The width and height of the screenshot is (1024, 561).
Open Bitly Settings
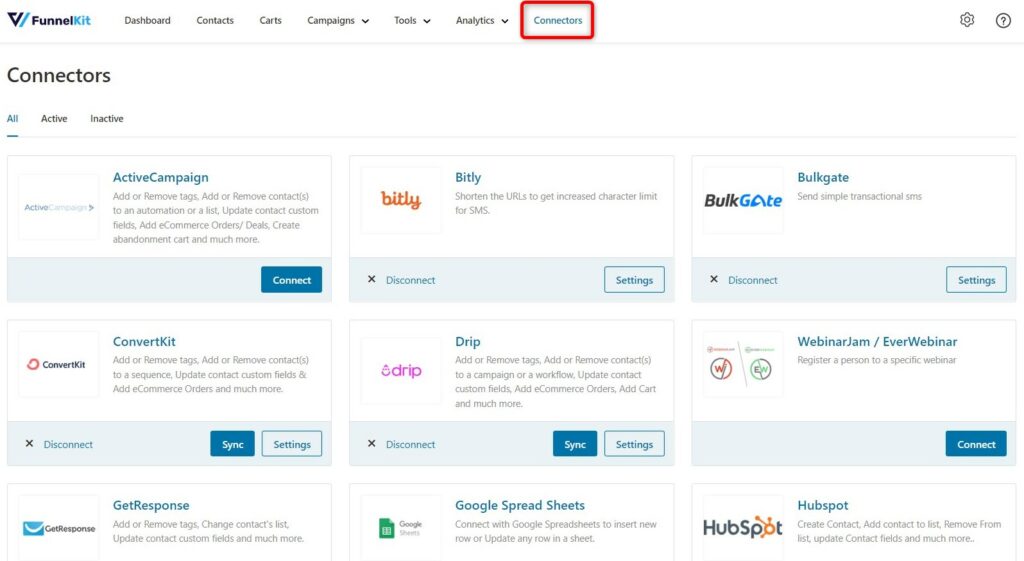[634, 280]
